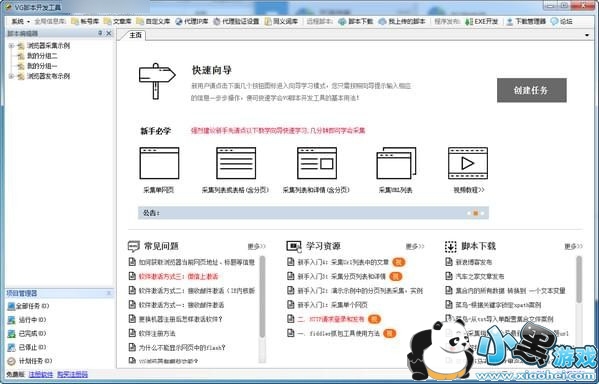Click the 常见问题 speech bubble icon
The image size is (599, 384).
134,246
